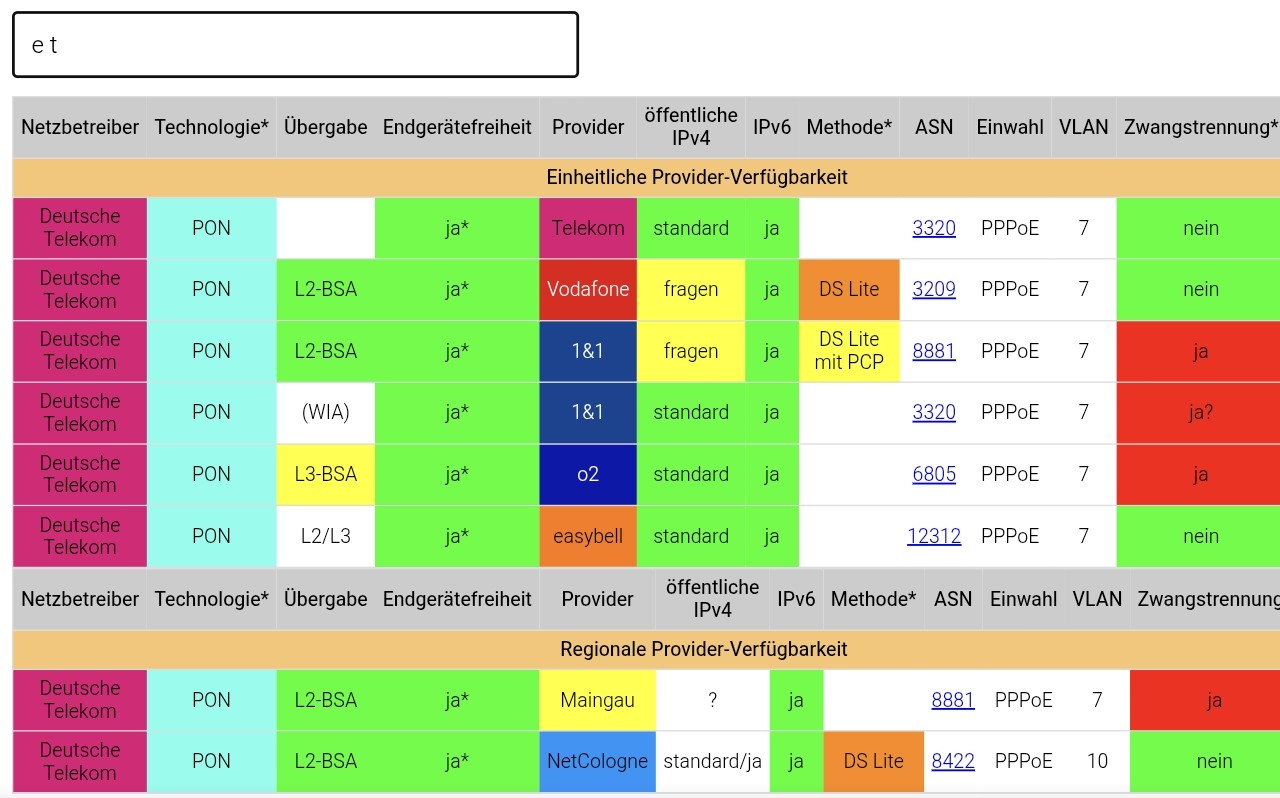Click "Endgerätefreiheit" header above the Einheitliche section
Image resolution: width=1280 pixels, height=798 pixels.
point(457,127)
